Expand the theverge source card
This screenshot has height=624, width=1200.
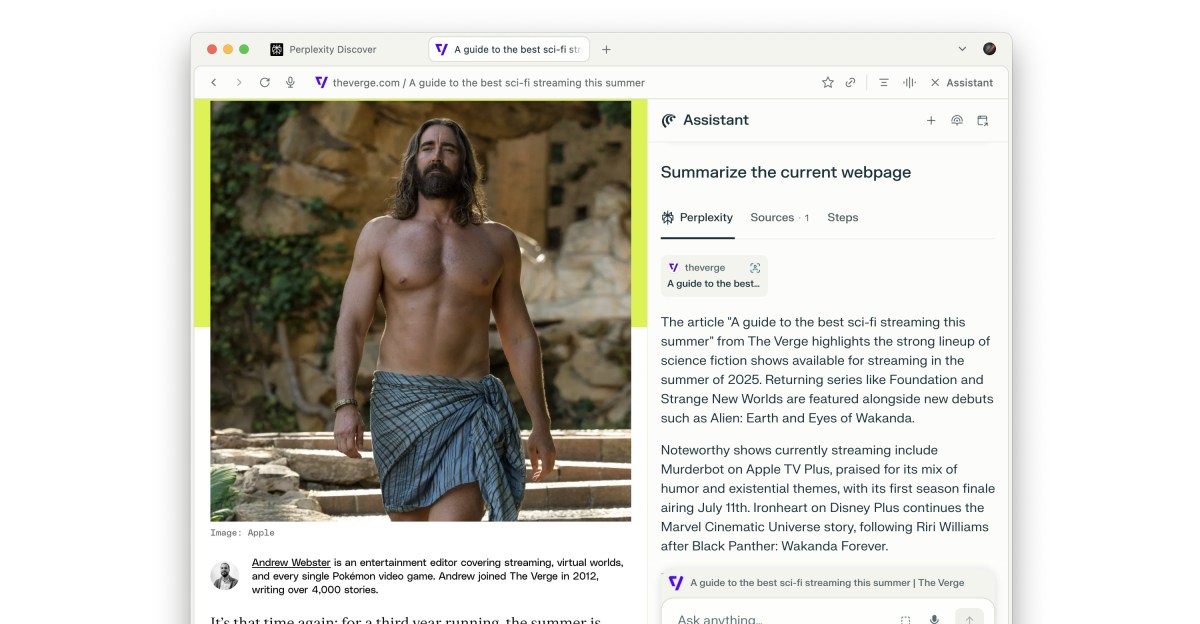tap(755, 268)
